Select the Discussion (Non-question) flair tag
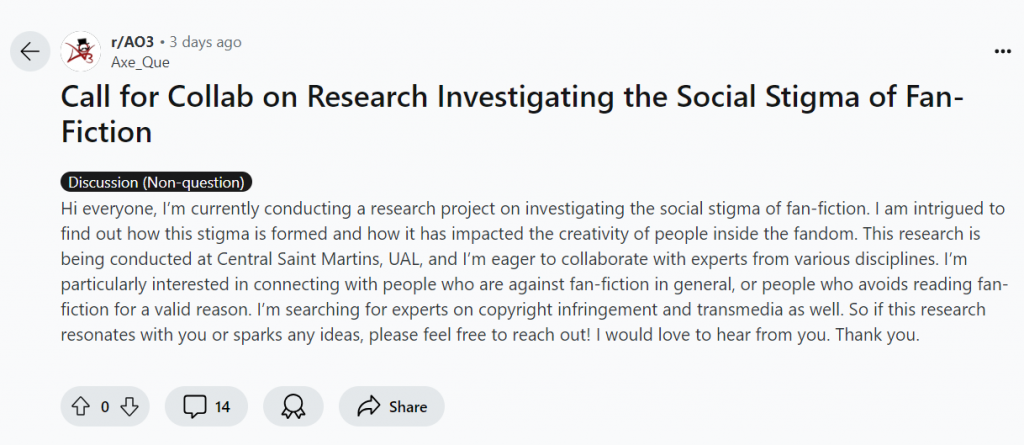This screenshot has width=1024, height=445. click(x=156, y=182)
